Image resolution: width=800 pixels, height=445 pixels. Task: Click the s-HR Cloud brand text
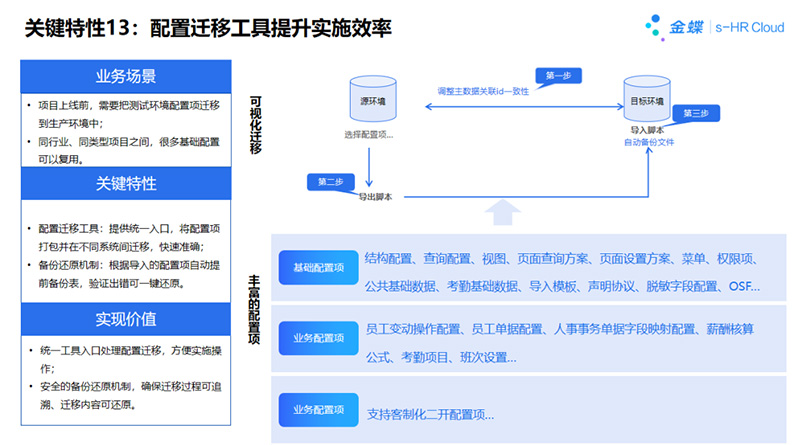click(x=749, y=27)
